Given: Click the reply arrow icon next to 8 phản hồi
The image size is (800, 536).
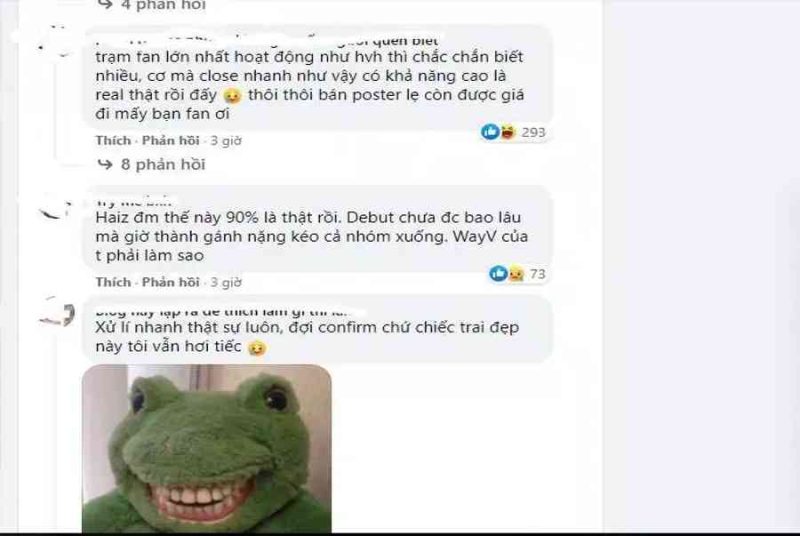Looking at the screenshot, I should (x=105, y=164).
